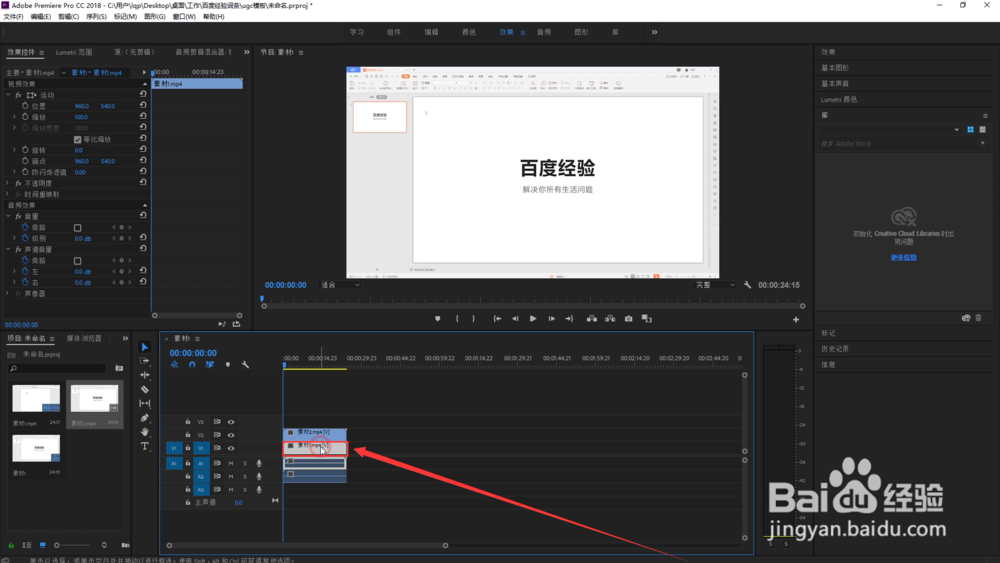Play the program monitor video

pos(533,319)
